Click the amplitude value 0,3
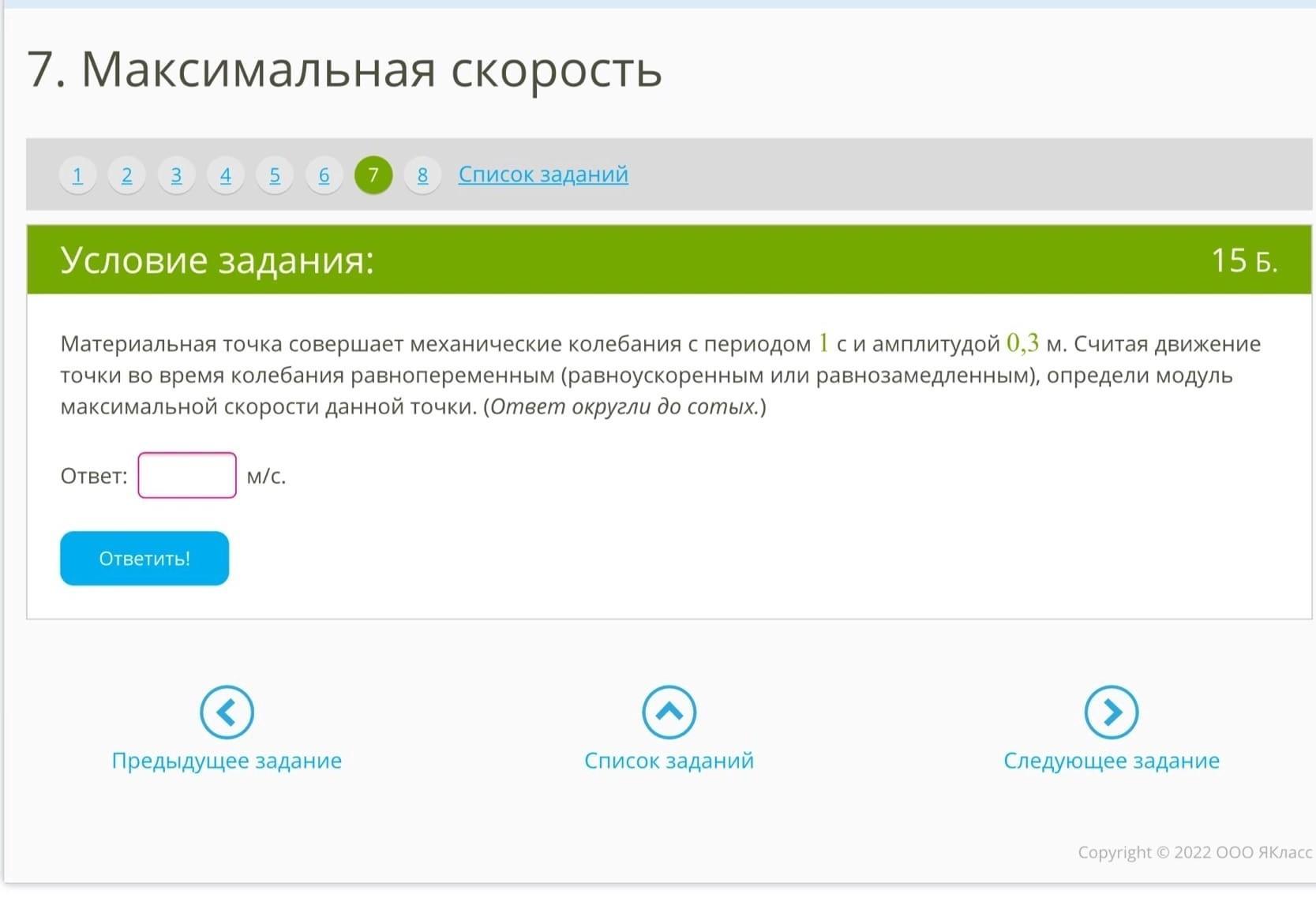The width and height of the screenshot is (1316, 909). [x=1023, y=342]
